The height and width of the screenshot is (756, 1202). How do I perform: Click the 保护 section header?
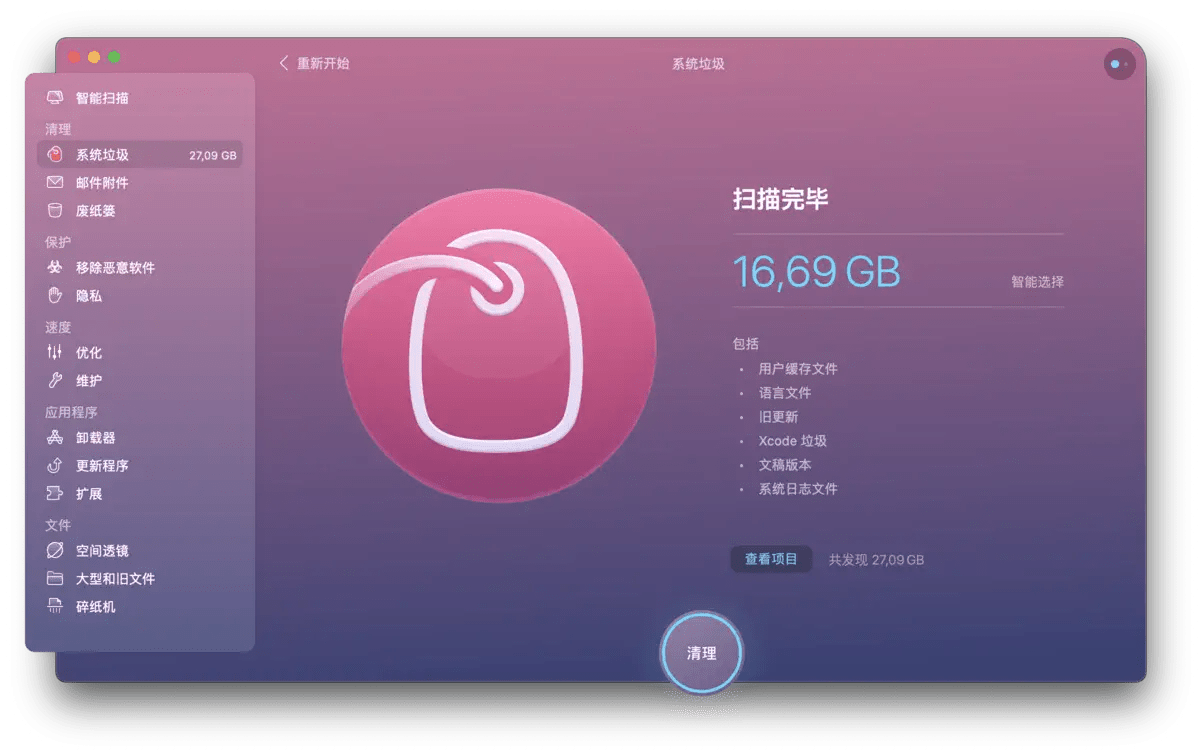click(58, 243)
